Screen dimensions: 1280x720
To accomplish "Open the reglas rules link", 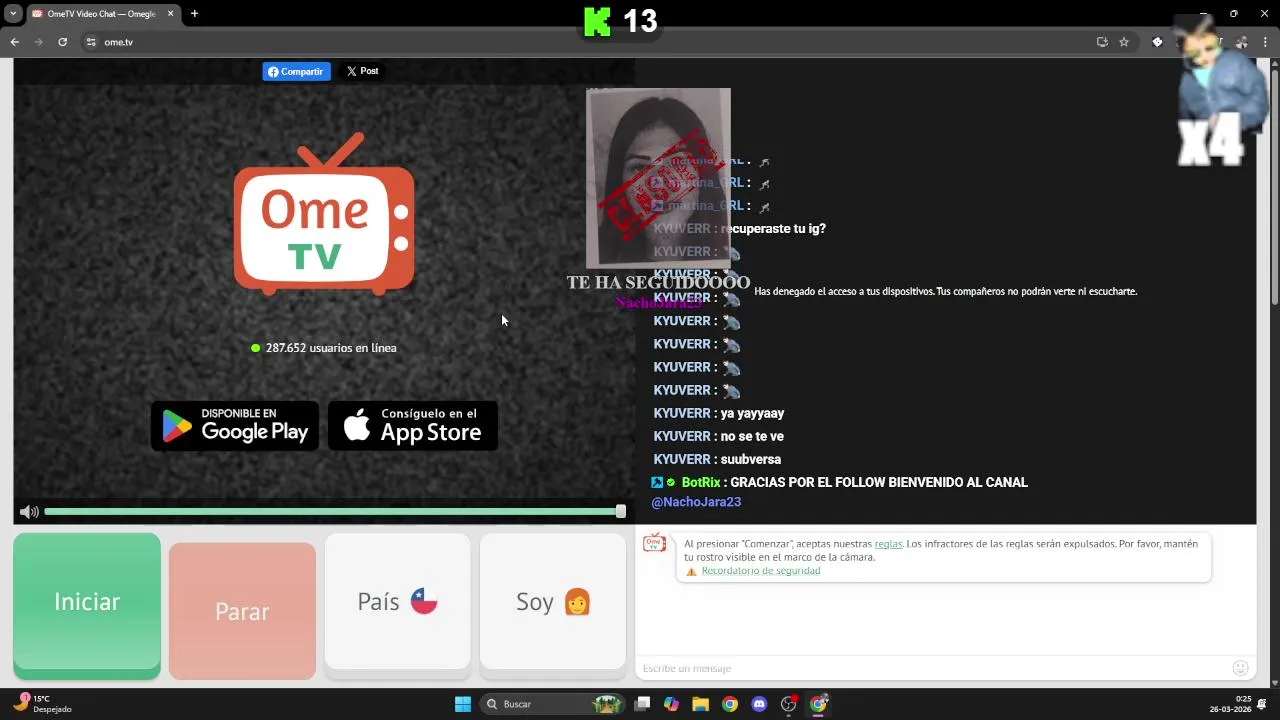I will pos(888,544).
